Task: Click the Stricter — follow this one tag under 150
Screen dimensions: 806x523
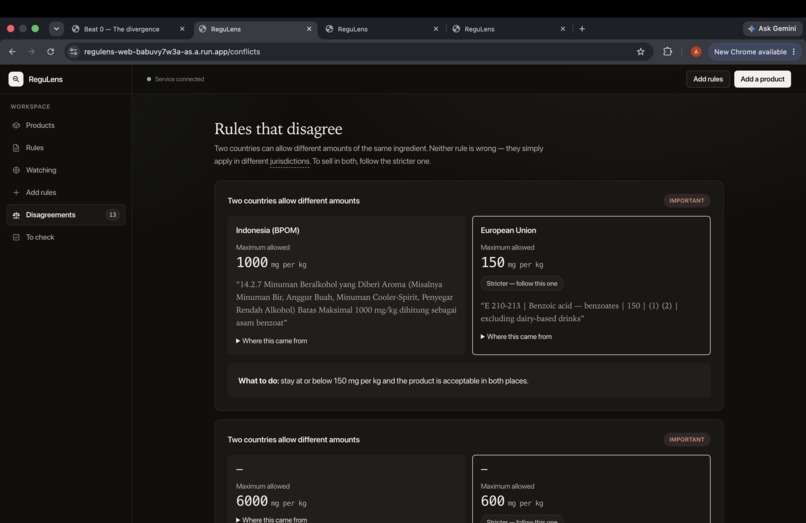Action: [x=522, y=283]
